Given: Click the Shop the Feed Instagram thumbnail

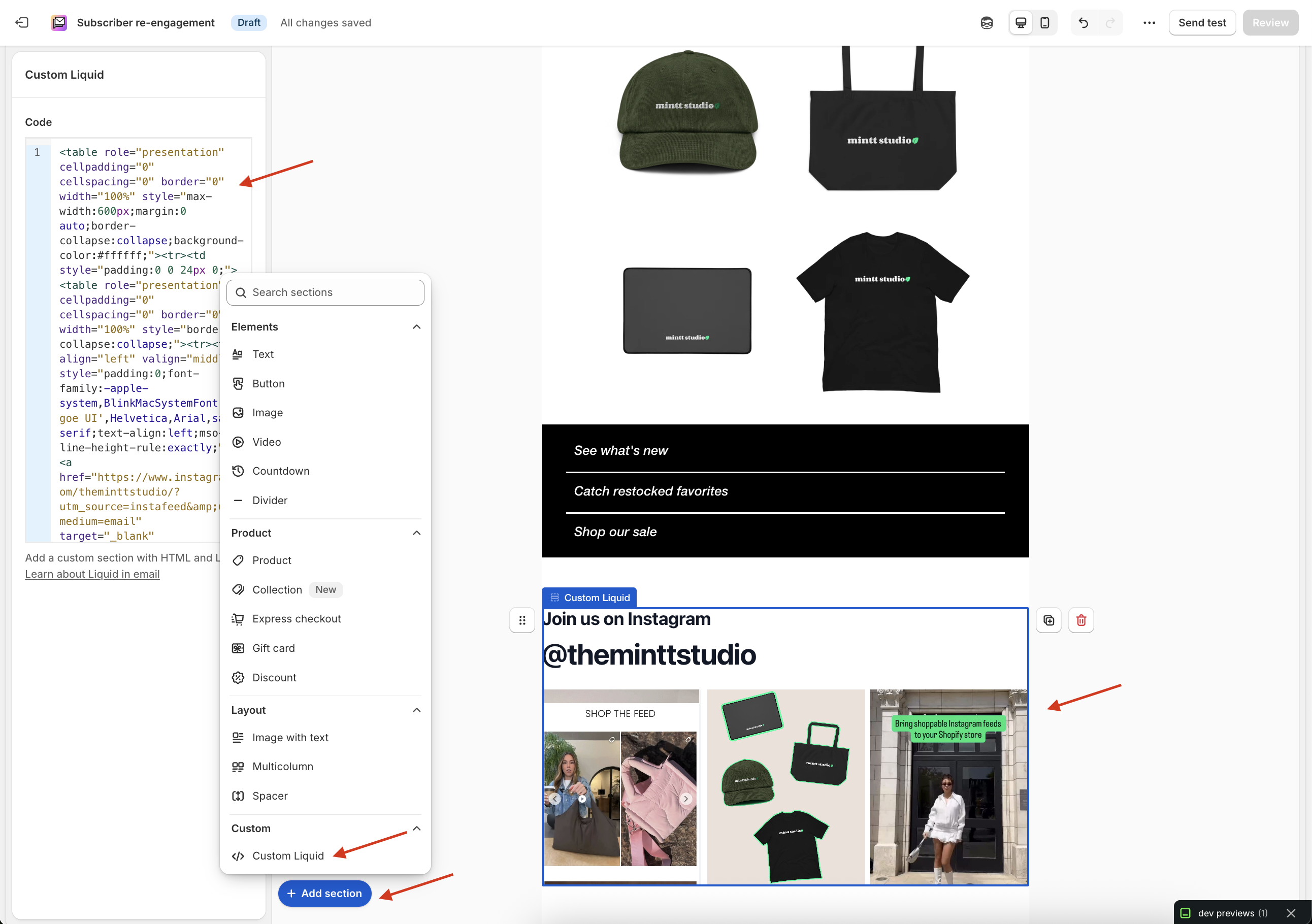Looking at the screenshot, I should pos(620,787).
